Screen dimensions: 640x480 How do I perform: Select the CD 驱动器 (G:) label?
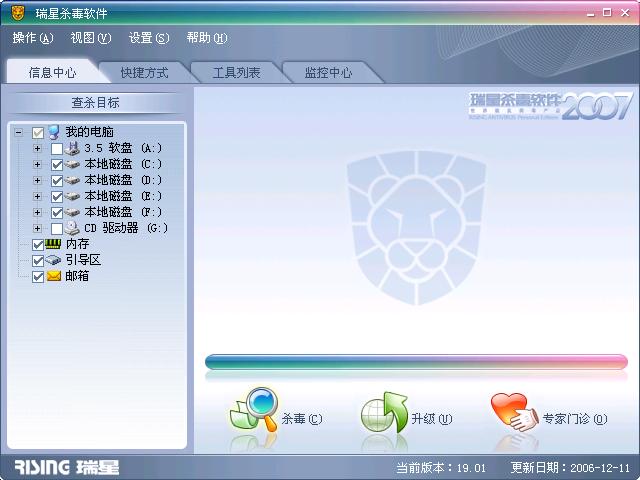(126, 228)
